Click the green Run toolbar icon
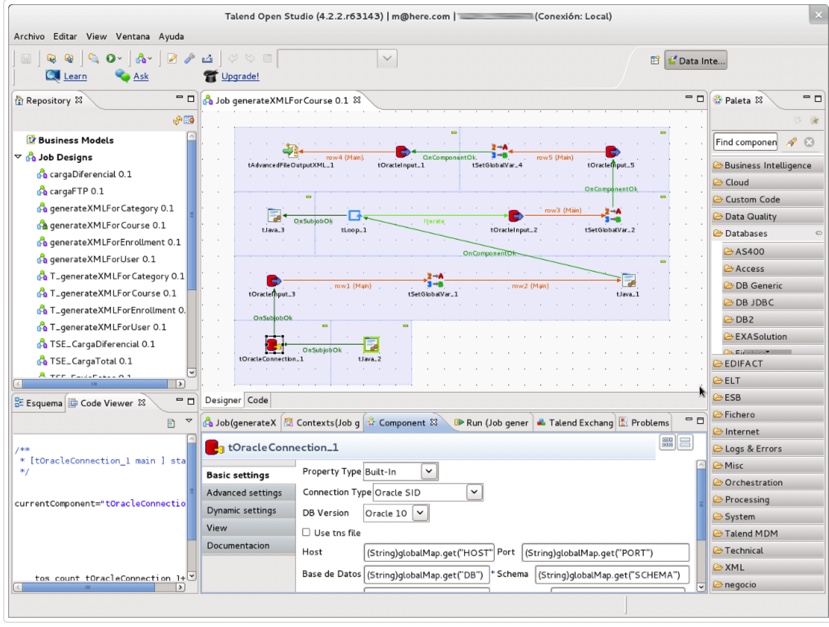Viewport: 829px width, 627px height. tap(110, 59)
